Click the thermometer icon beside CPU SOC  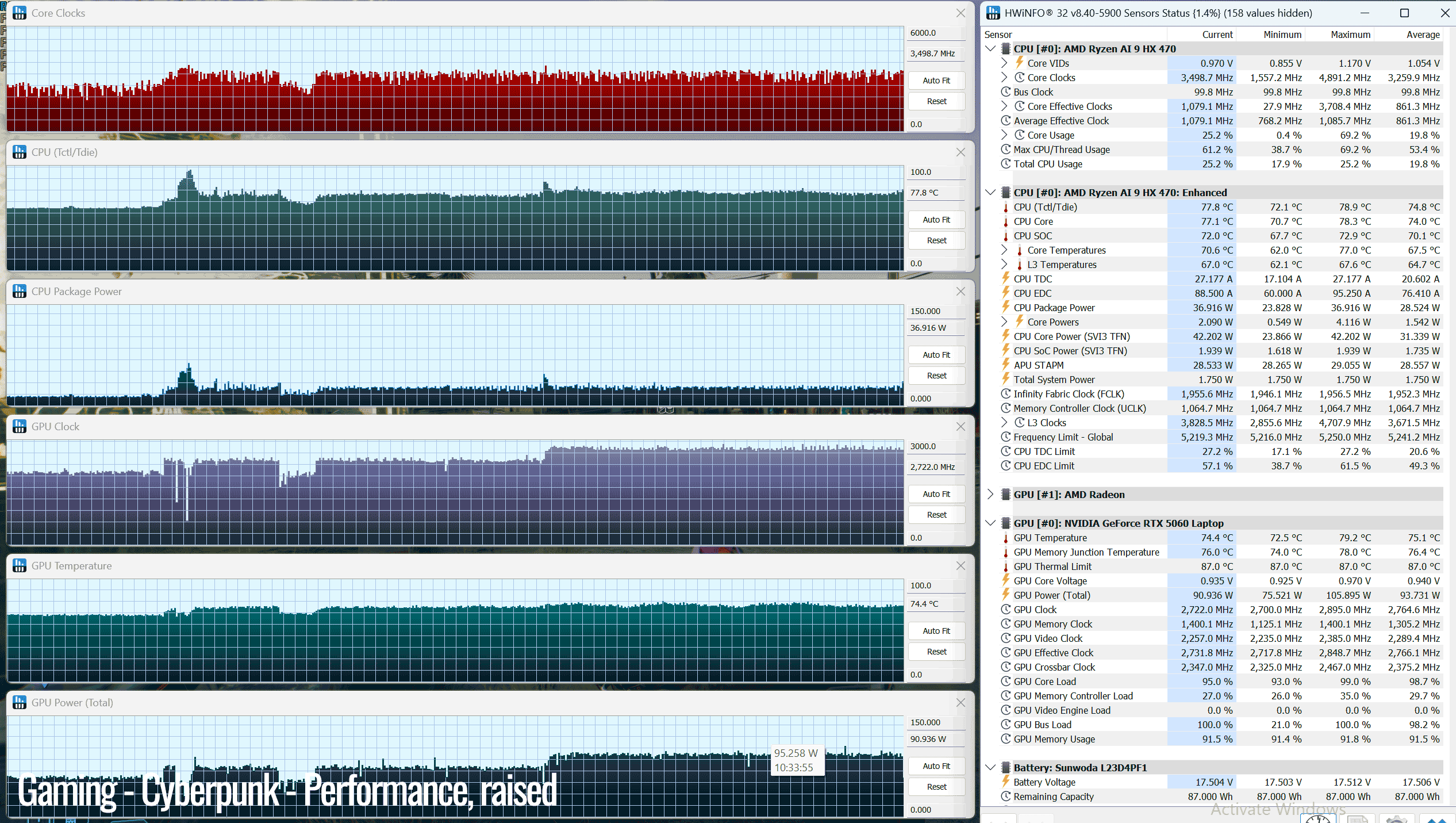point(1005,236)
